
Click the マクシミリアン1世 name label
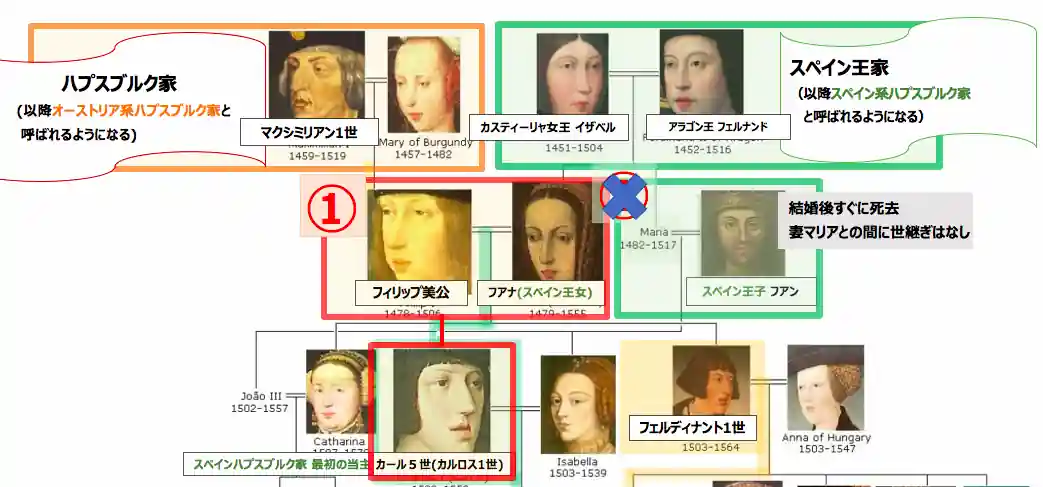click(309, 132)
